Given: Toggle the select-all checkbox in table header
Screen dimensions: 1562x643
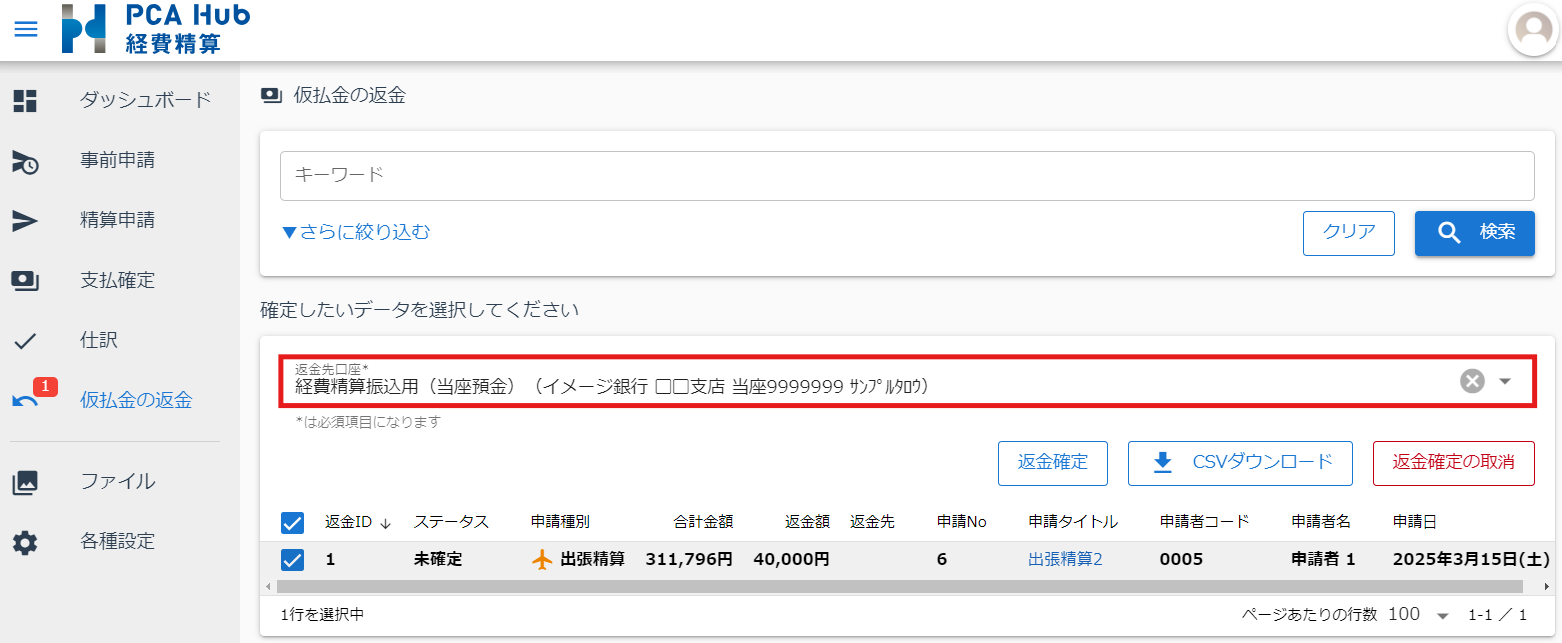Looking at the screenshot, I should (x=293, y=522).
